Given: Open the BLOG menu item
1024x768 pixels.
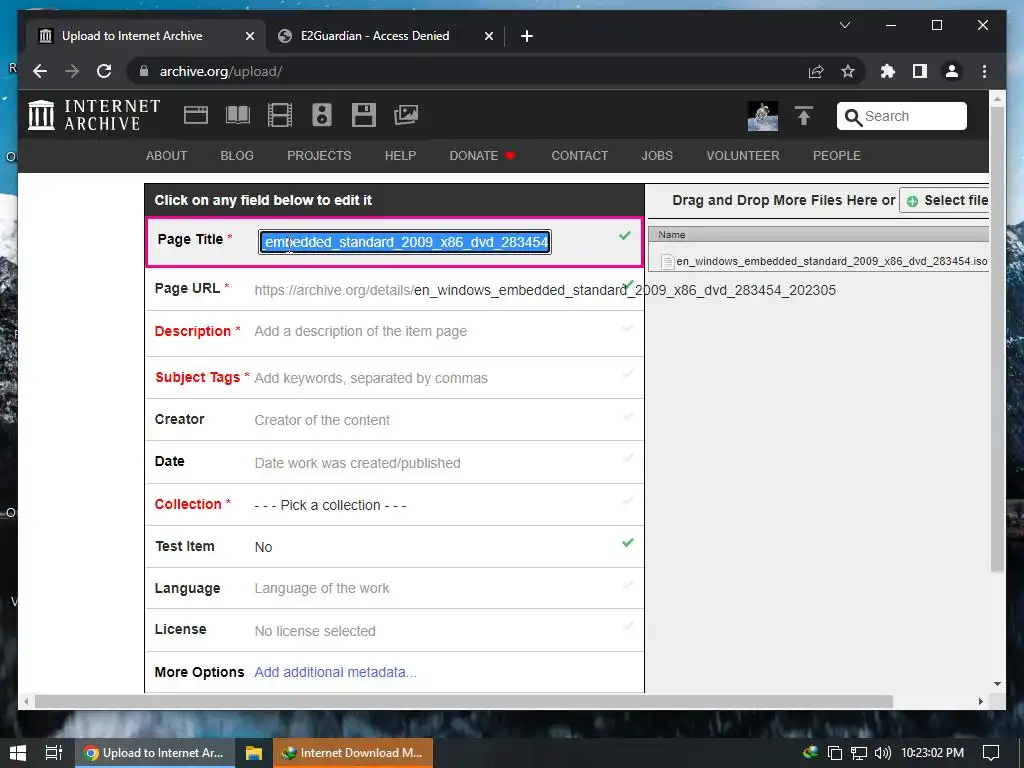Looking at the screenshot, I should click(x=237, y=155).
